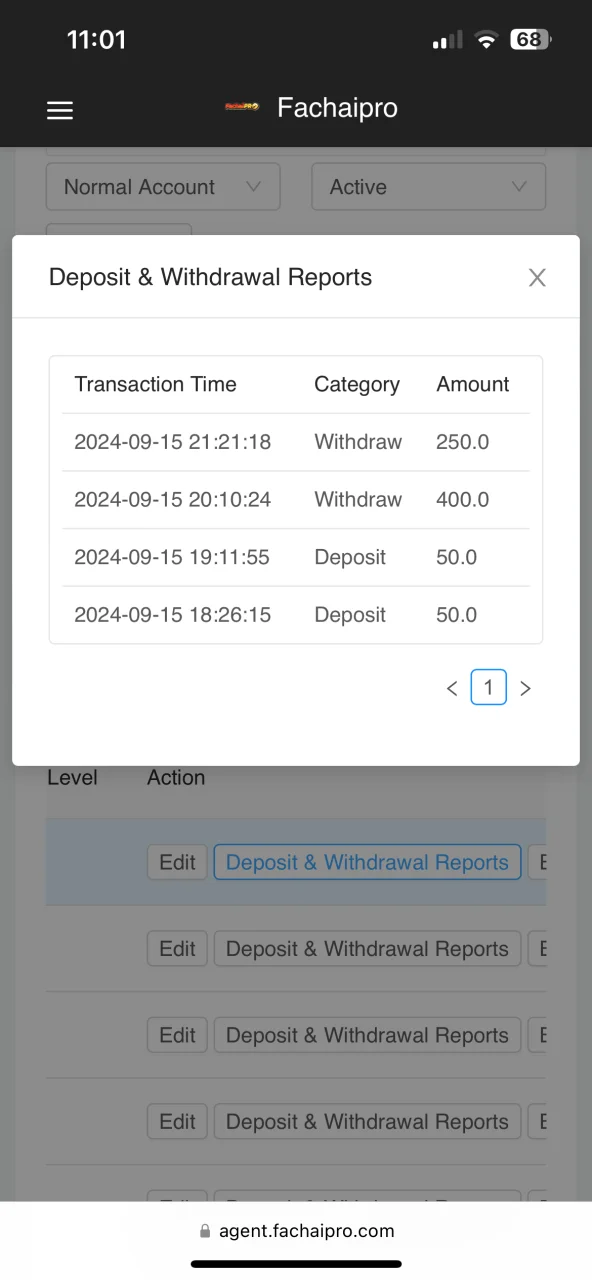Click the Fachaipro logo icon
This screenshot has width=592, height=1280.
point(242,108)
